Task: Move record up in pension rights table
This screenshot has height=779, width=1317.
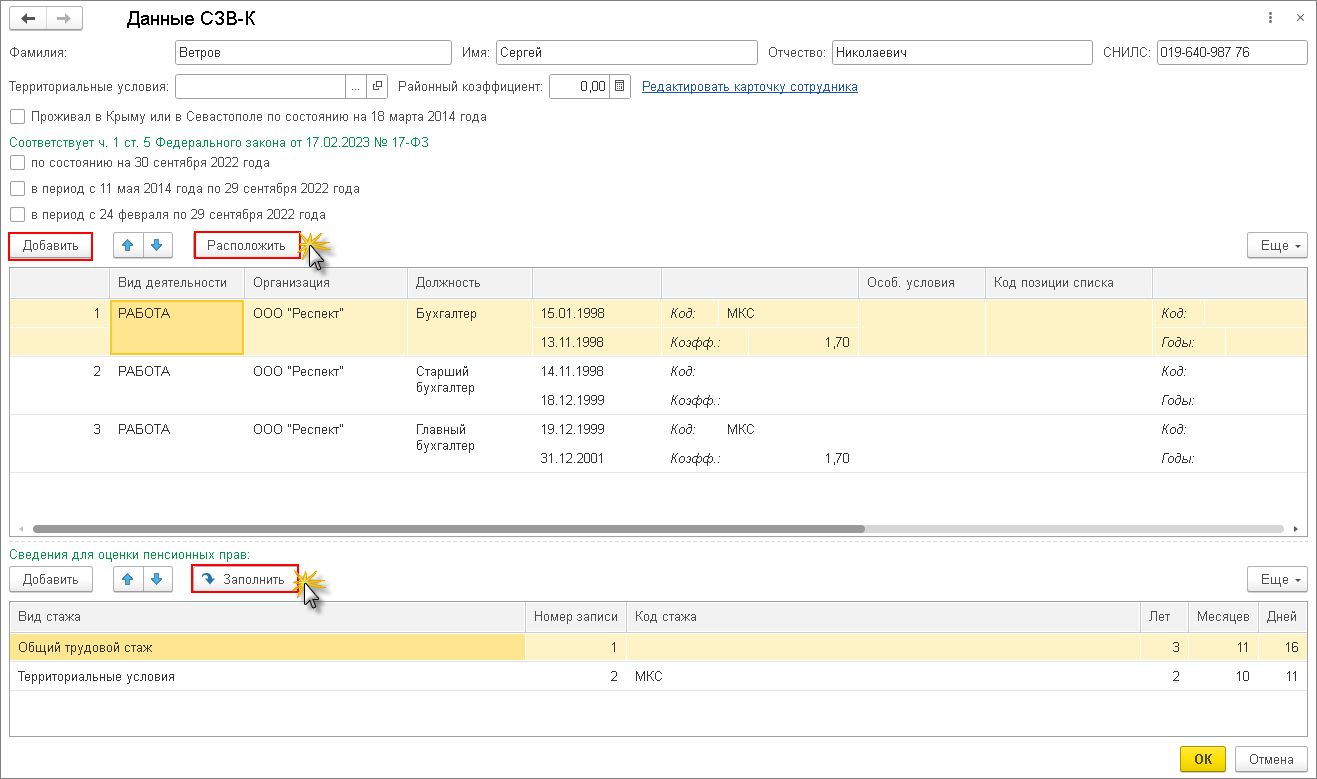Action: pyautogui.click(x=127, y=579)
